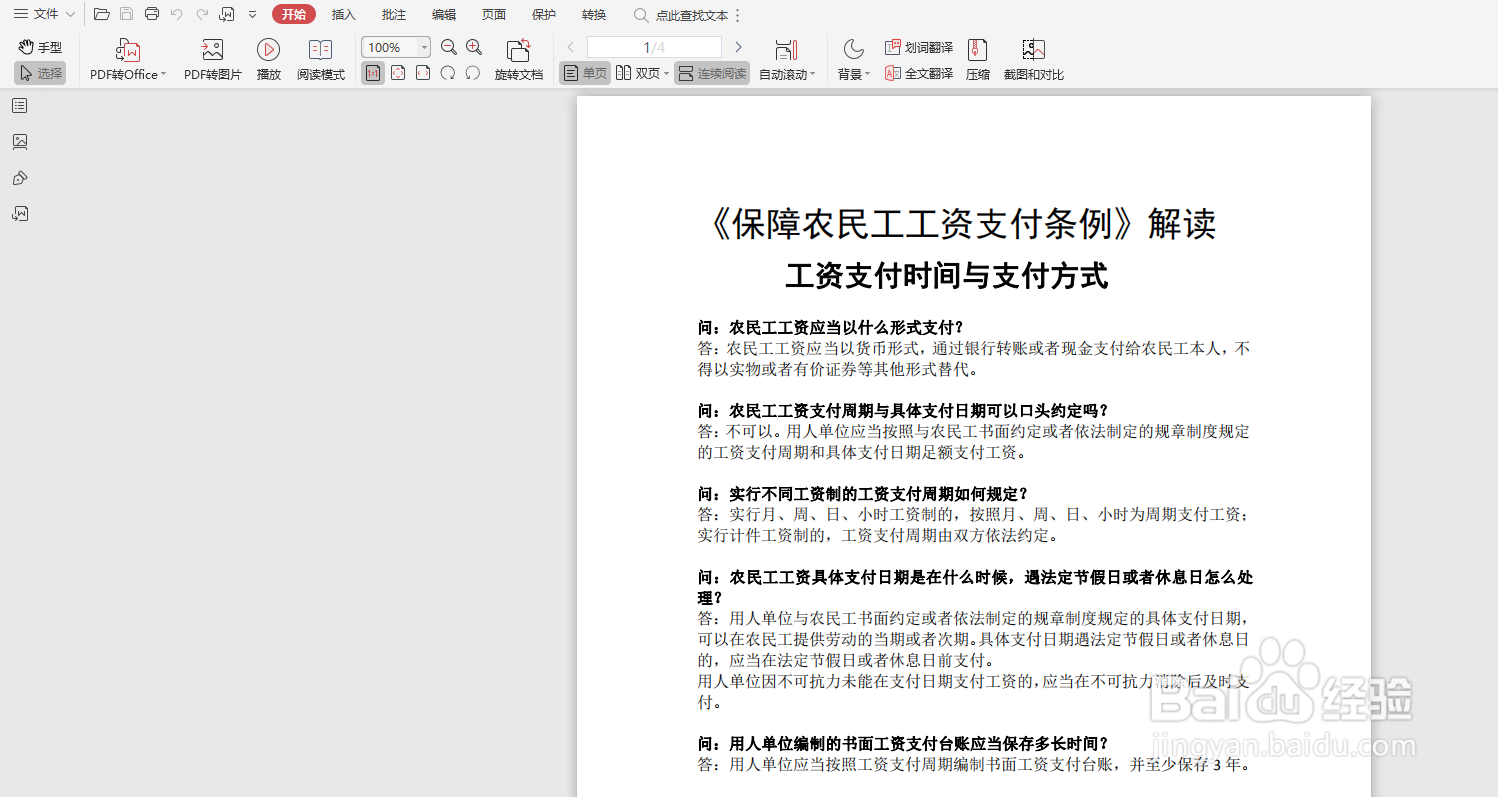Open PDF转Office conversion tool
1498x797 pixels.
pyautogui.click(x=126, y=58)
